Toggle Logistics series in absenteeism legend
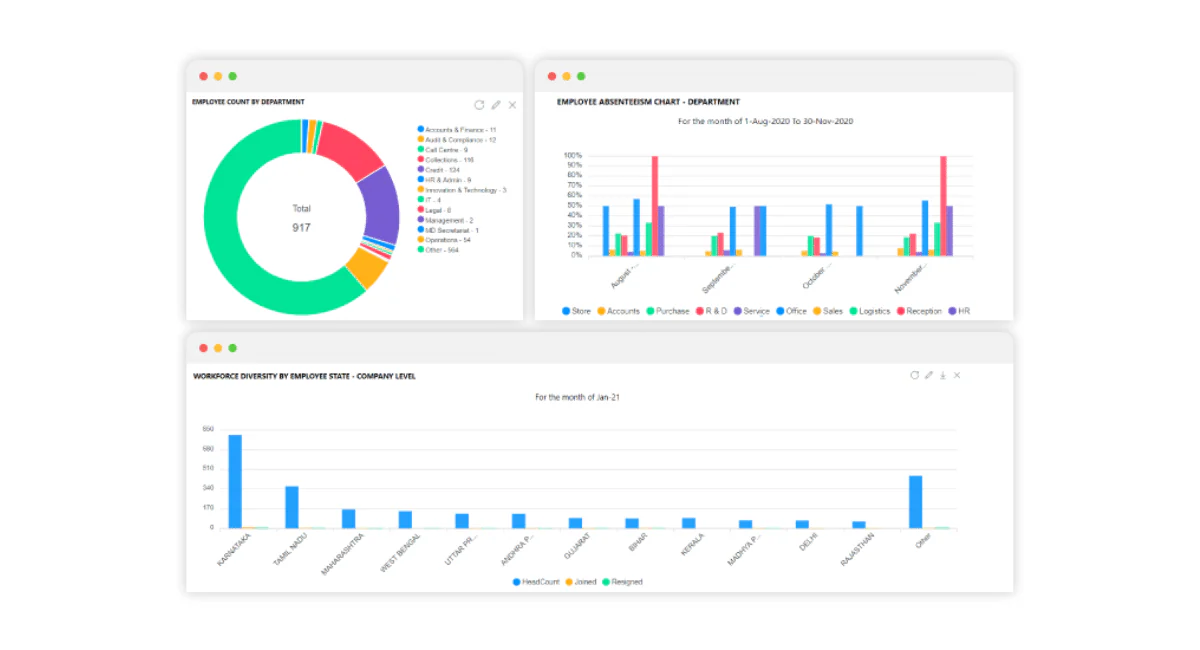1200x650 pixels. [869, 311]
